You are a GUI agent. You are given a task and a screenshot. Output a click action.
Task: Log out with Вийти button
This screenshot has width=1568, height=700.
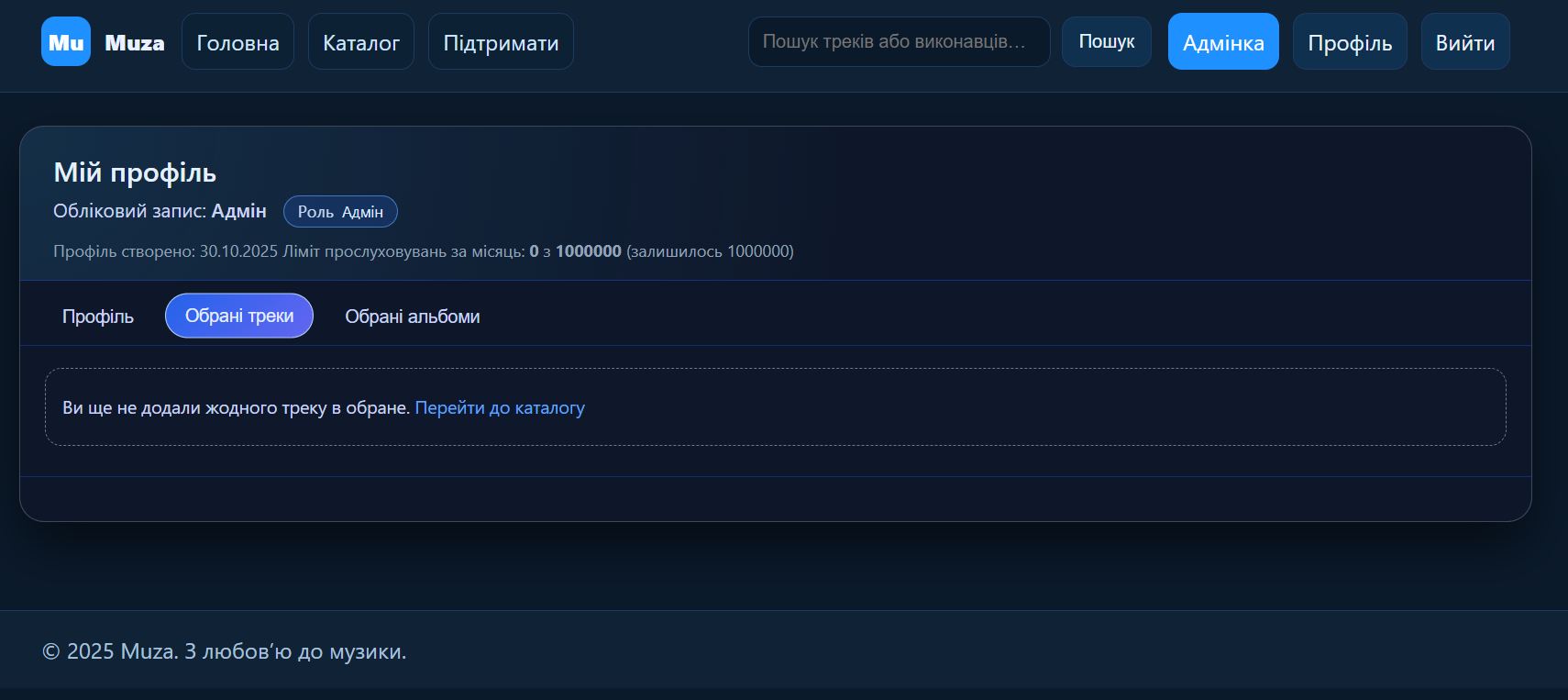(1465, 42)
